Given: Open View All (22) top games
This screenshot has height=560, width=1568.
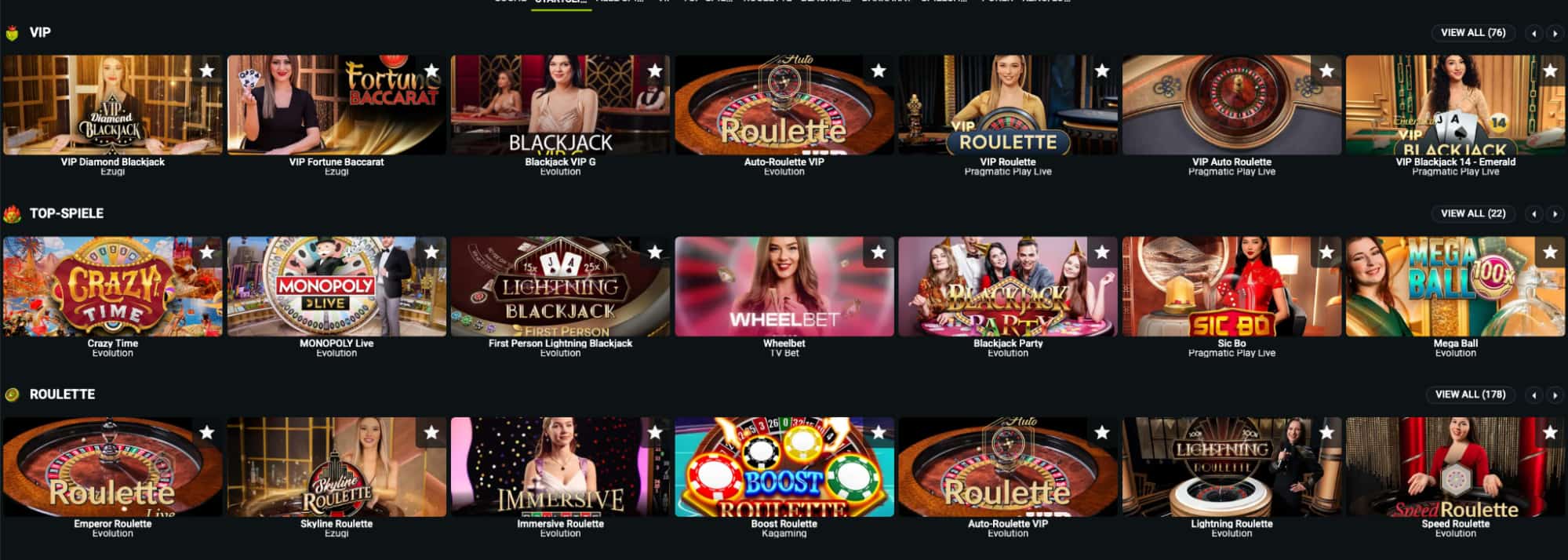Looking at the screenshot, I should (x=1473, y=213).
